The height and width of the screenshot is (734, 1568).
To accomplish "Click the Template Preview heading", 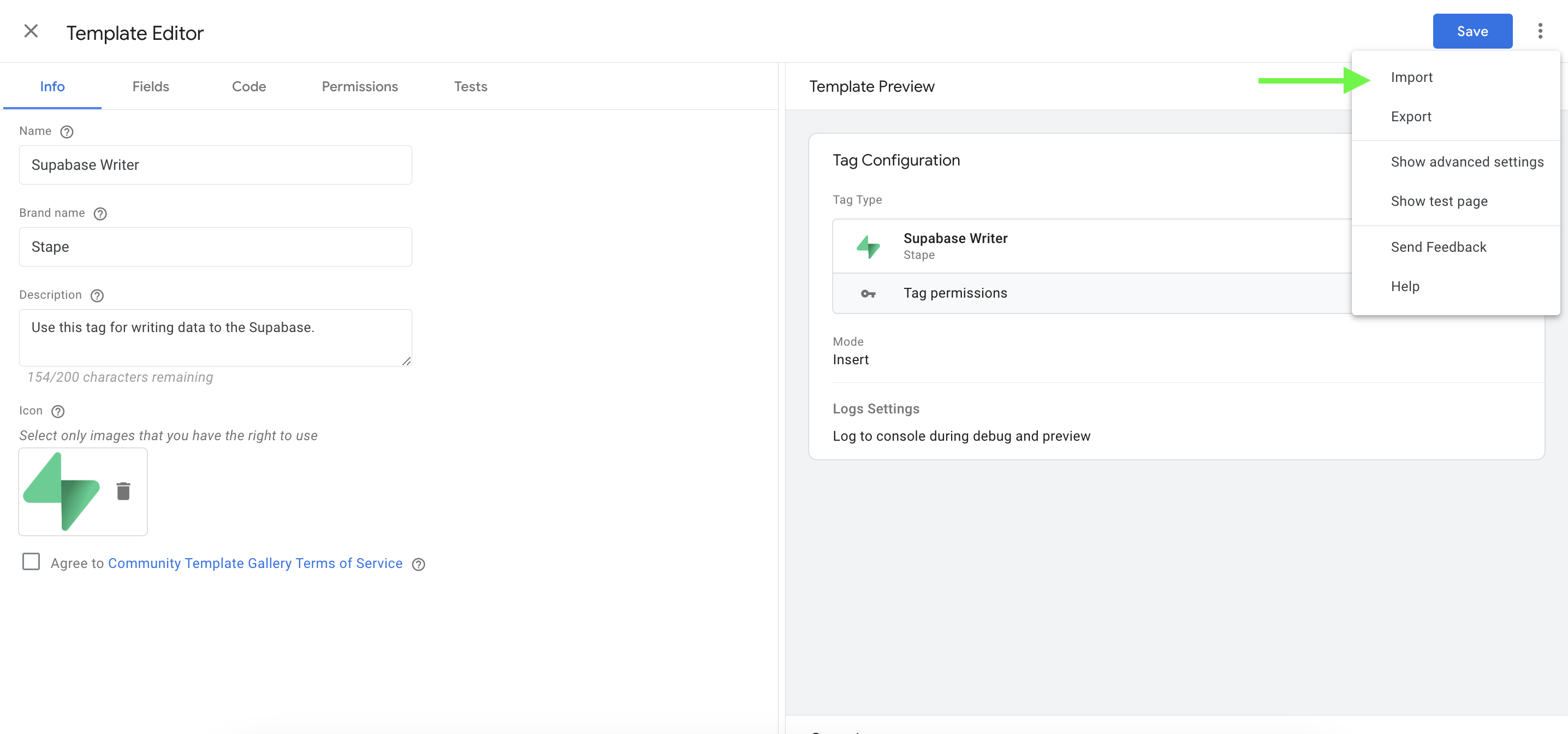I will tap(872, 87).
